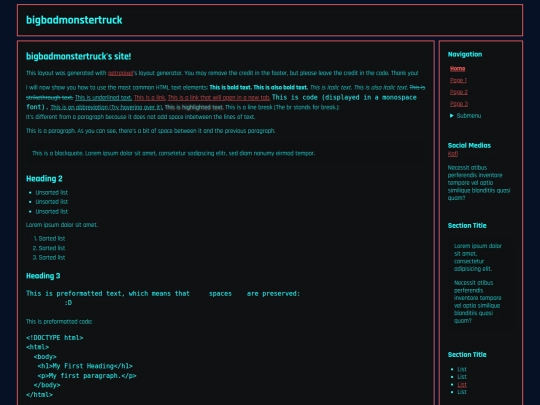Click "This is also italic text." phrase
The height and width of the screenshot is (405, 540).
pos(381,87)
